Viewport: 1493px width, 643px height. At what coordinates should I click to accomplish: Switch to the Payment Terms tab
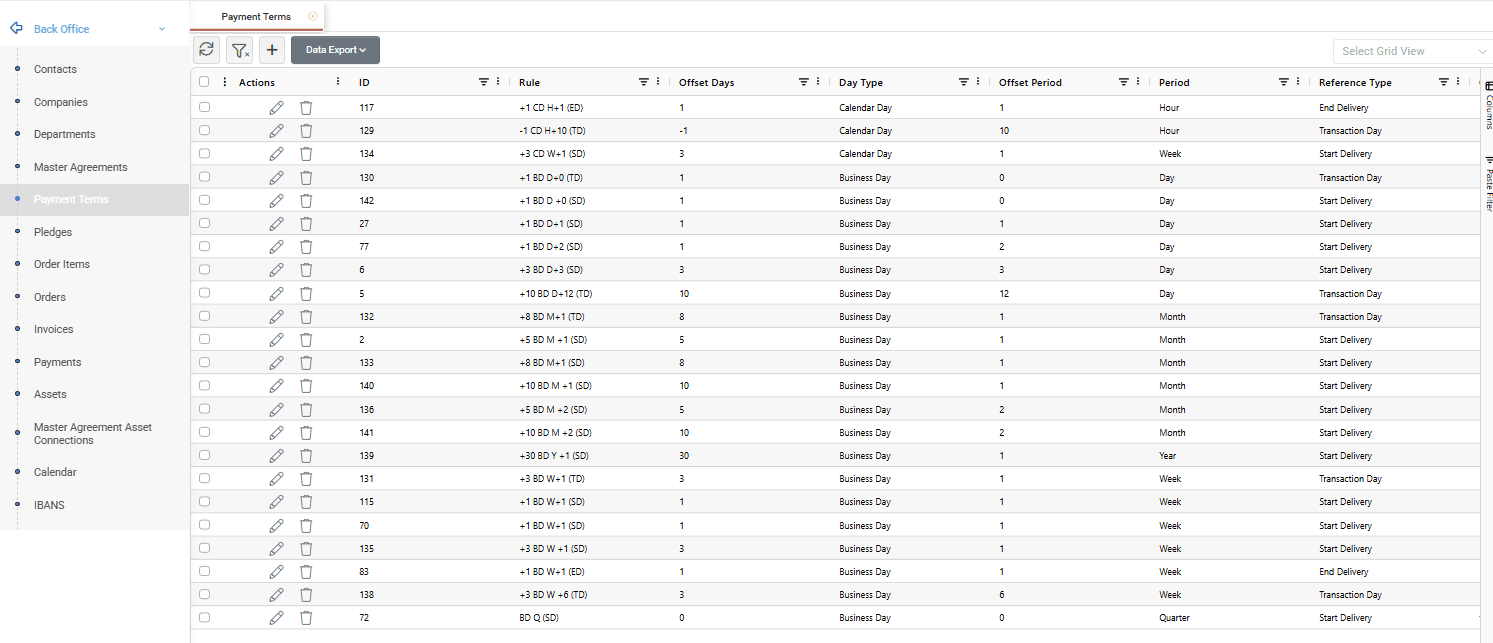(256, 17)
